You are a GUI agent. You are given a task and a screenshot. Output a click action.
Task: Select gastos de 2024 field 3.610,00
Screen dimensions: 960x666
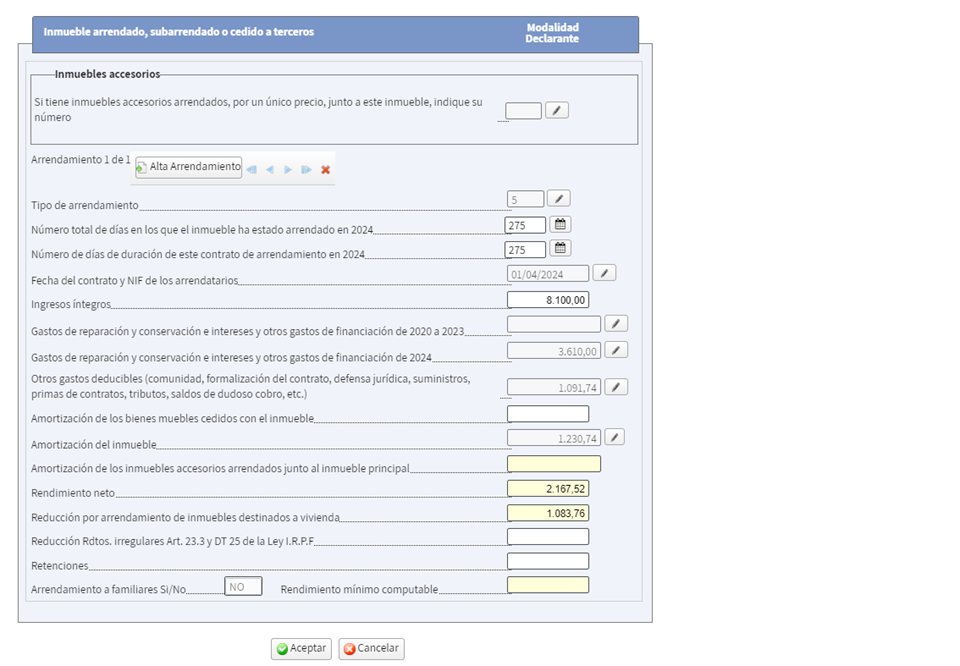[x=554, y=351]
